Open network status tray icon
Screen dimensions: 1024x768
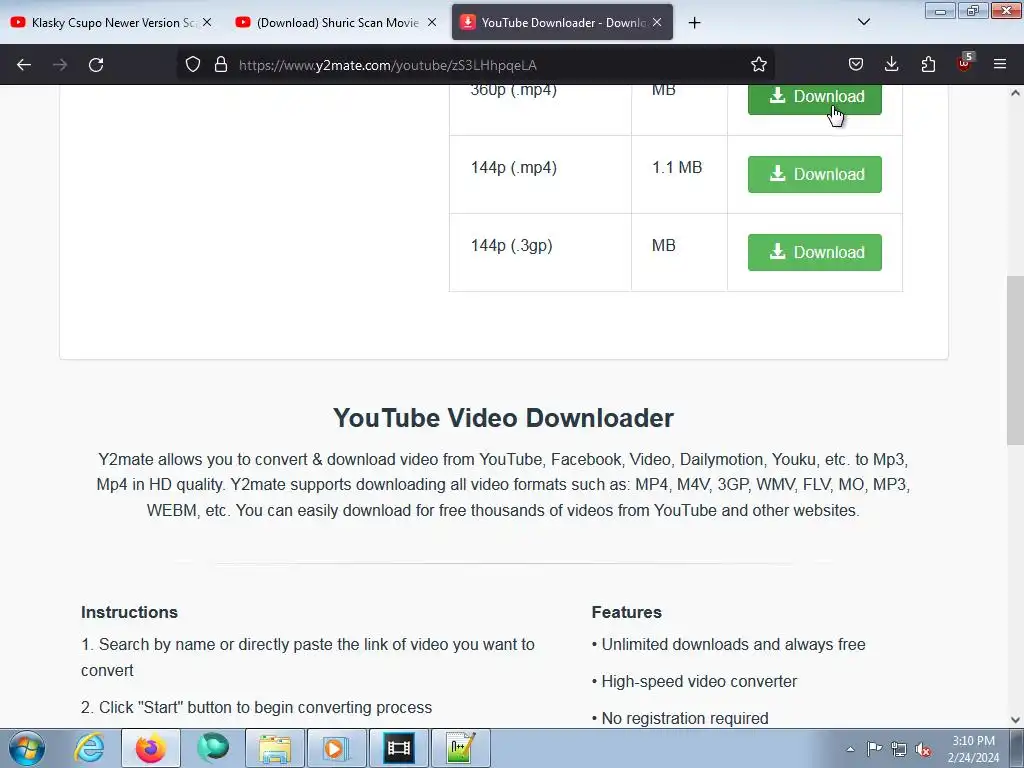pyautogui.click(x=899, y=749)
